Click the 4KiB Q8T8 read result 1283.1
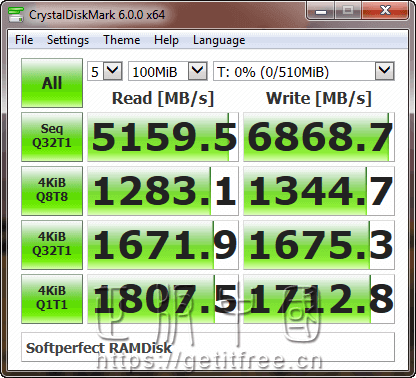 click(x=163, y=191)
